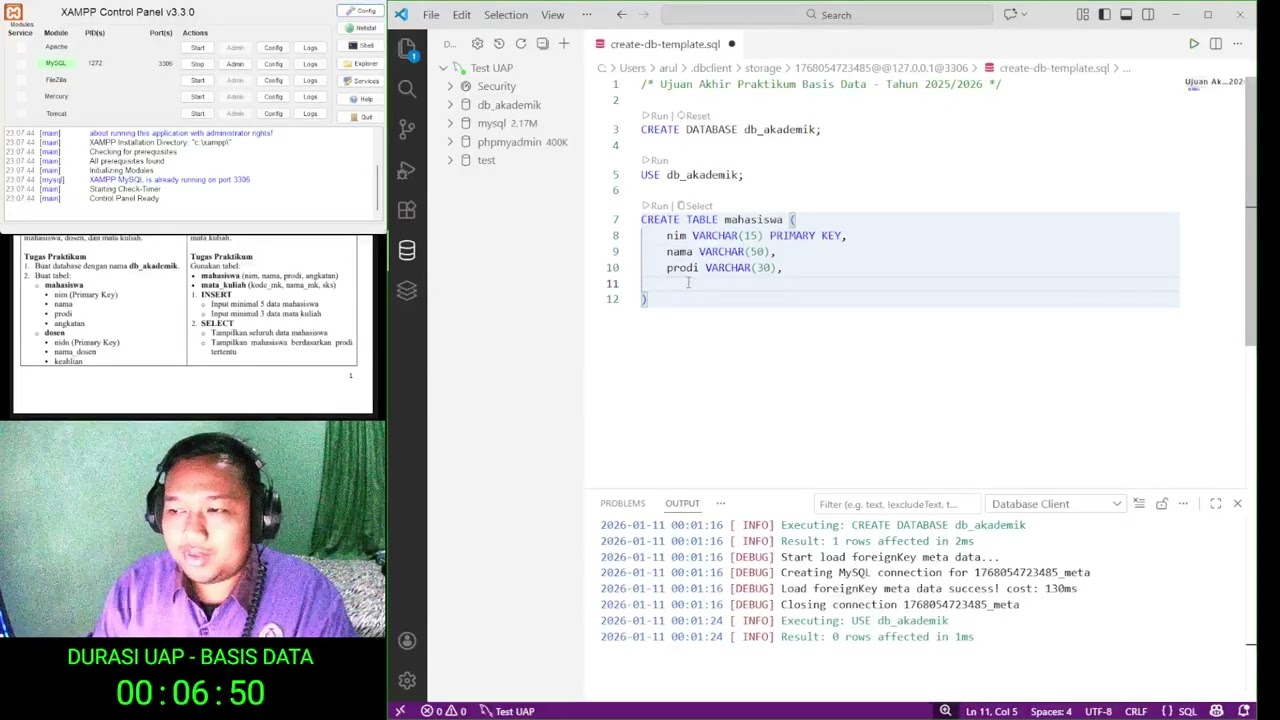1280x720 pixels.
Task: Open the View menu
Action: [x=553, y=15]
